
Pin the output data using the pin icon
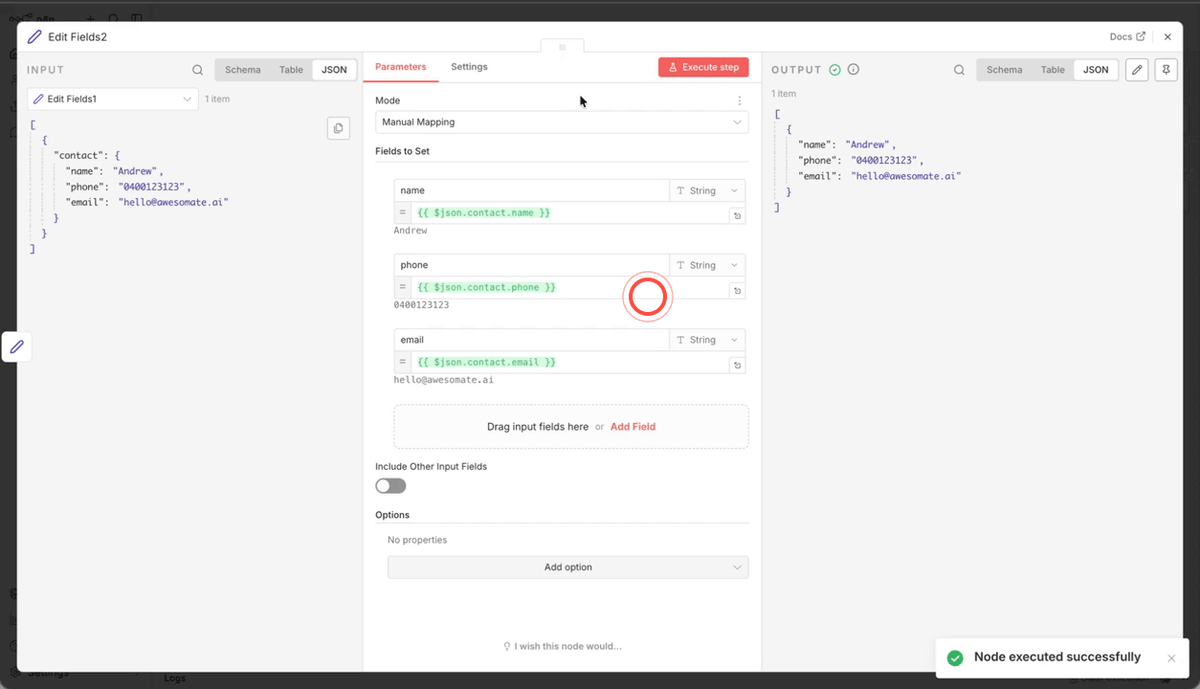(1166, 70)
